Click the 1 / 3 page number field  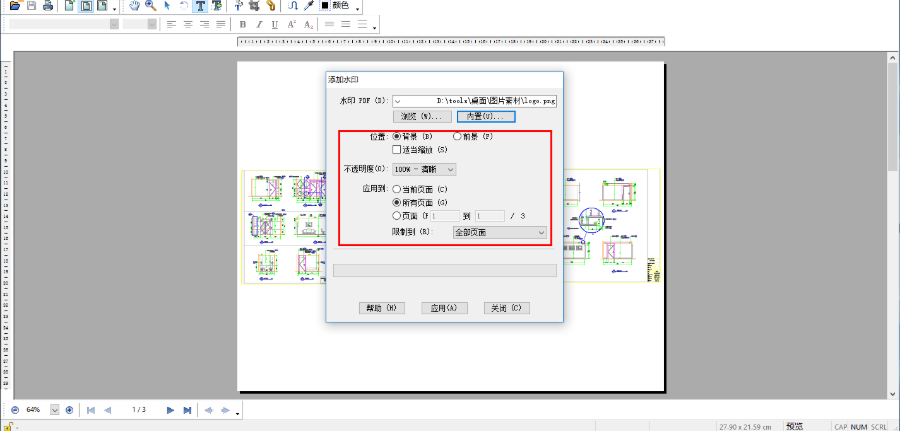139,410
